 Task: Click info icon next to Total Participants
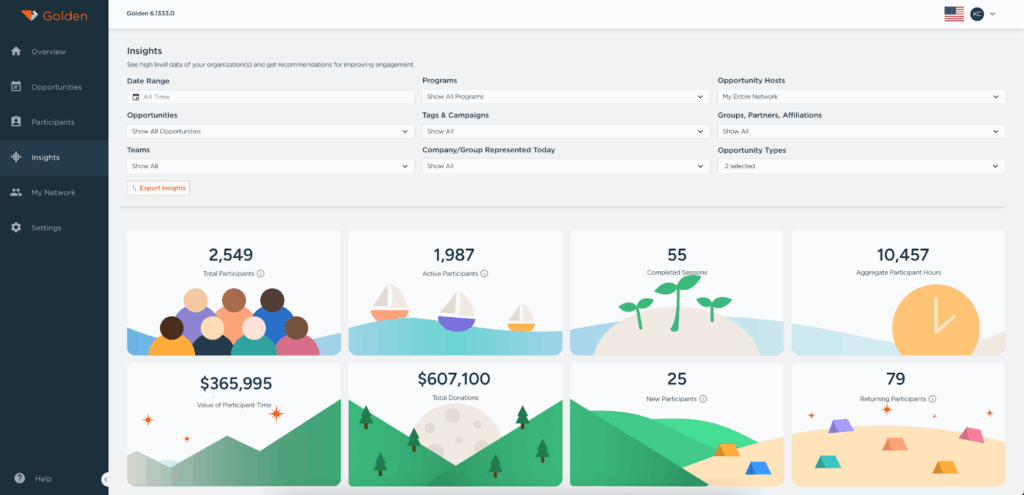click(261, 273)
